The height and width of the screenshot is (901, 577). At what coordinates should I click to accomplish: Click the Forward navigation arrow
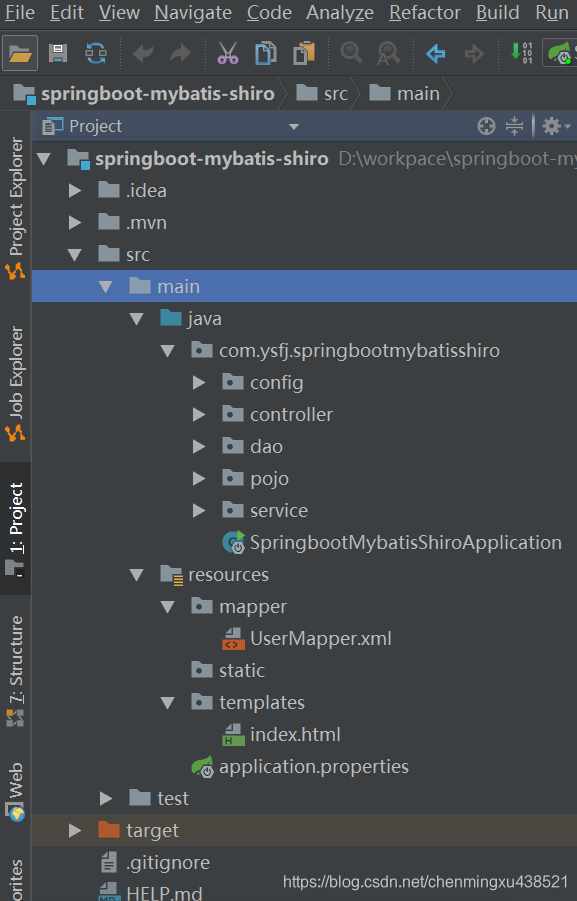[474, 53]
